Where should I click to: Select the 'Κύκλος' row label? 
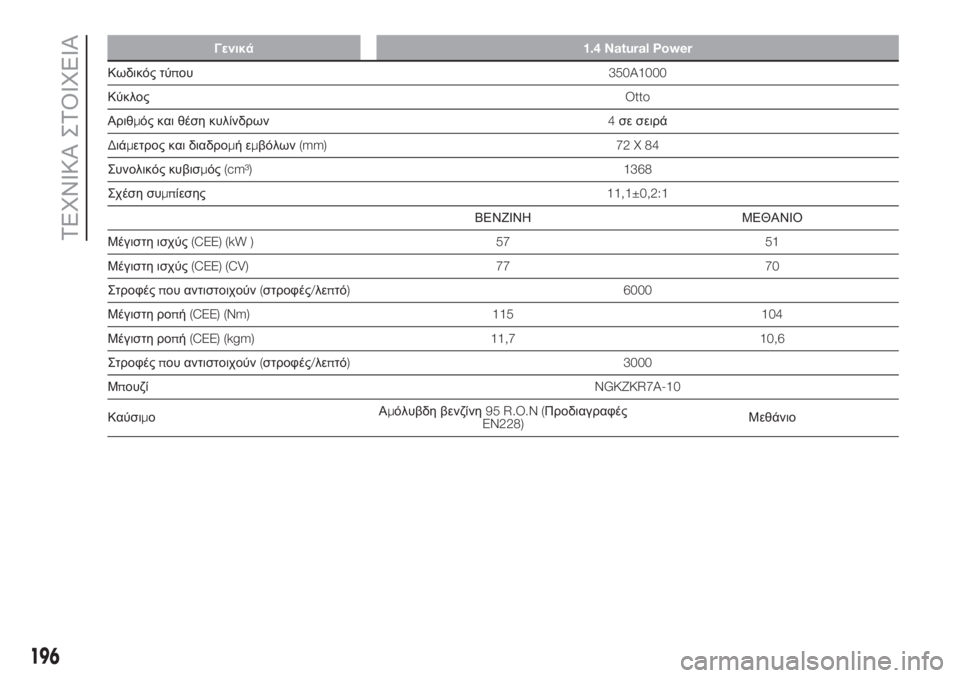click(x=129, y=97)
